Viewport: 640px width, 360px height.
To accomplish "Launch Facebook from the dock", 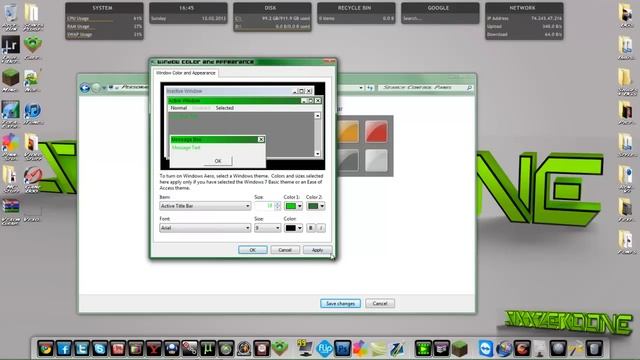I will (64, 349).
